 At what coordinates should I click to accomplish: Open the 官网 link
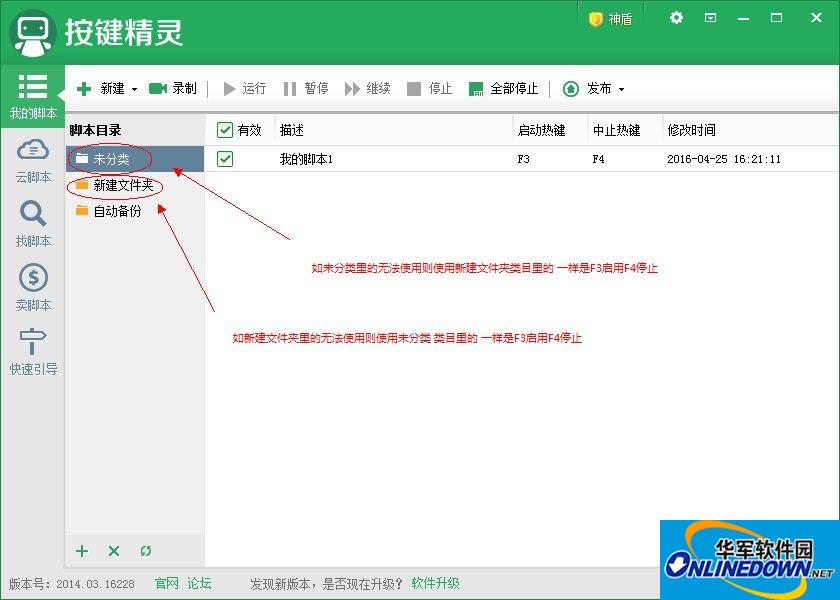click(x=165, y=583)
